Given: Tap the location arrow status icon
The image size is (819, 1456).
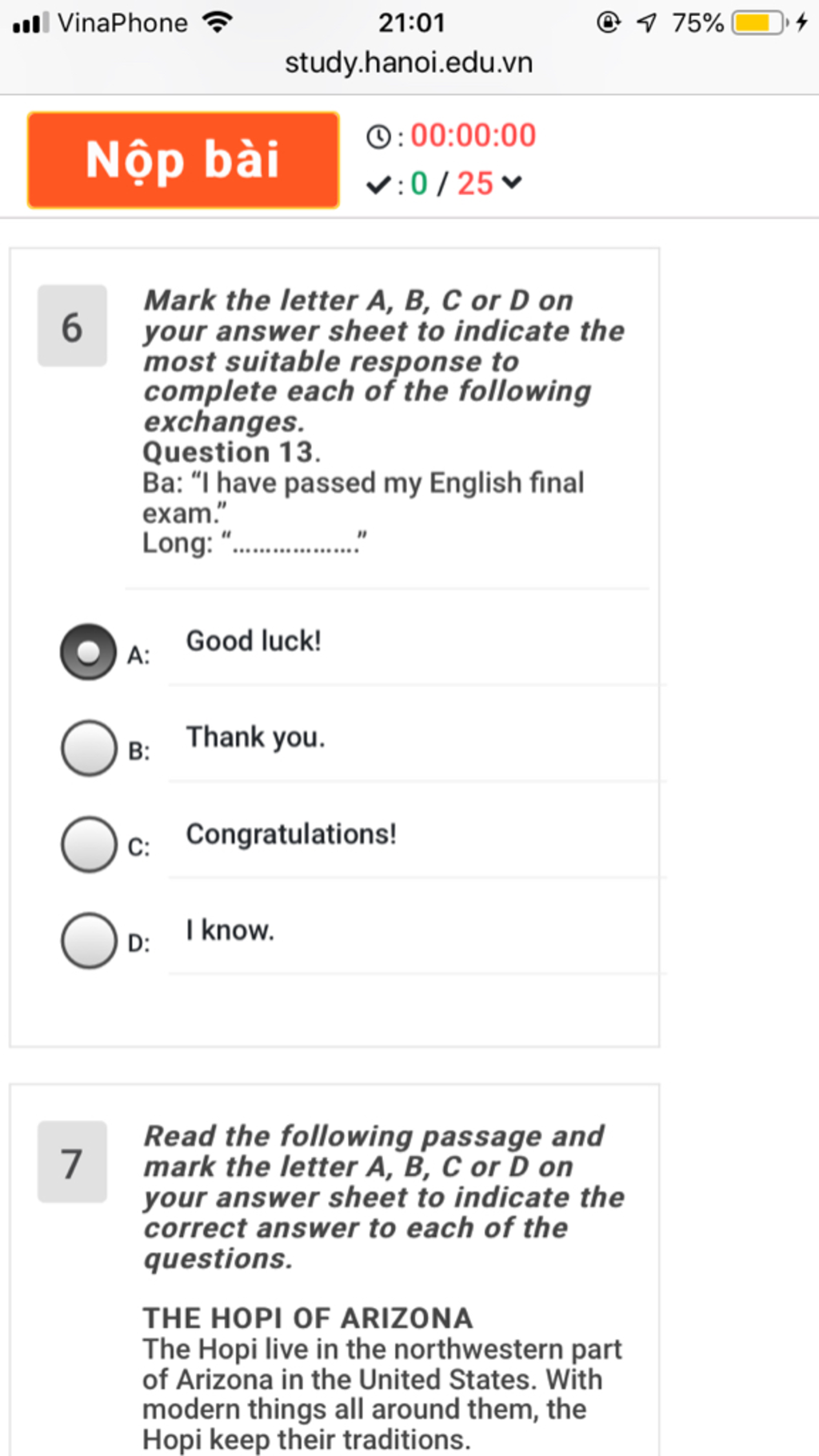Looking at the screenshot, I should (646, 22).
